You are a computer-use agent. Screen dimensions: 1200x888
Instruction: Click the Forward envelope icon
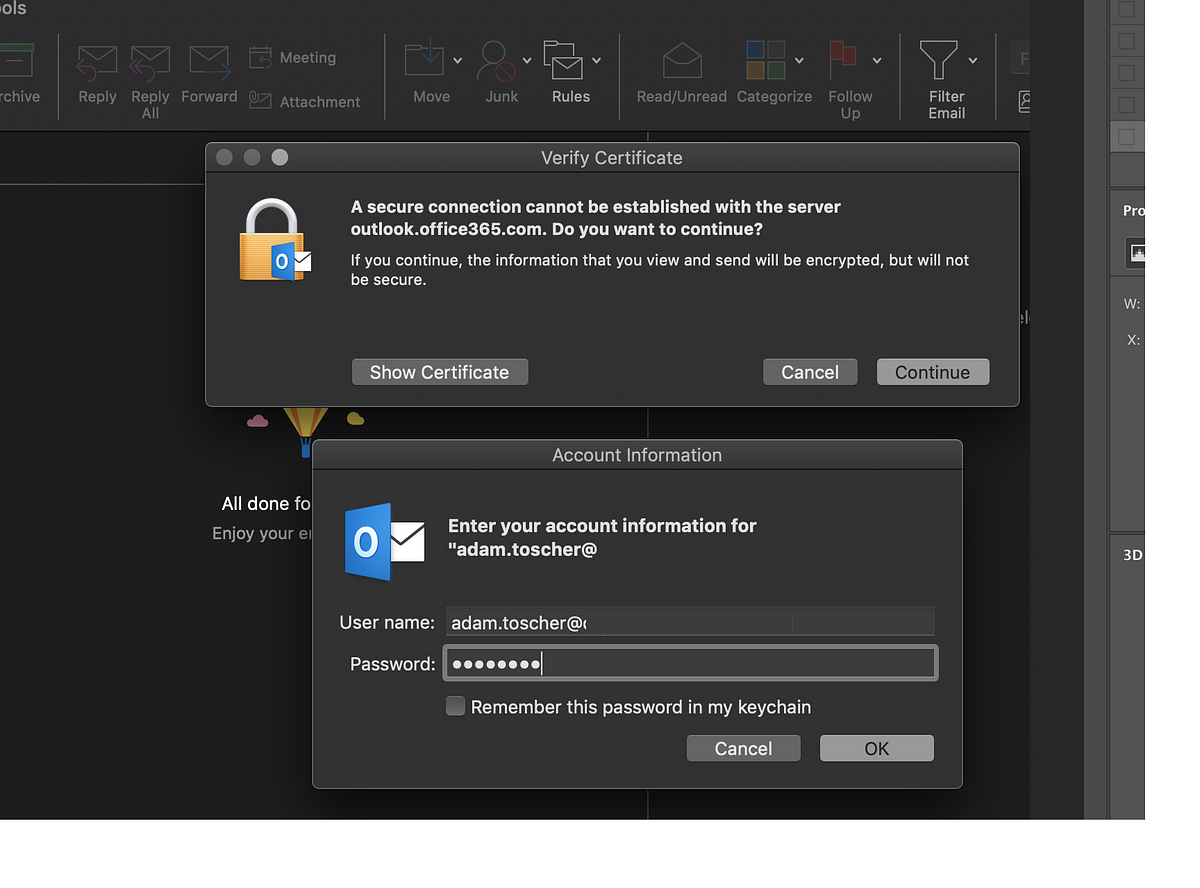[x=210, y=63]
